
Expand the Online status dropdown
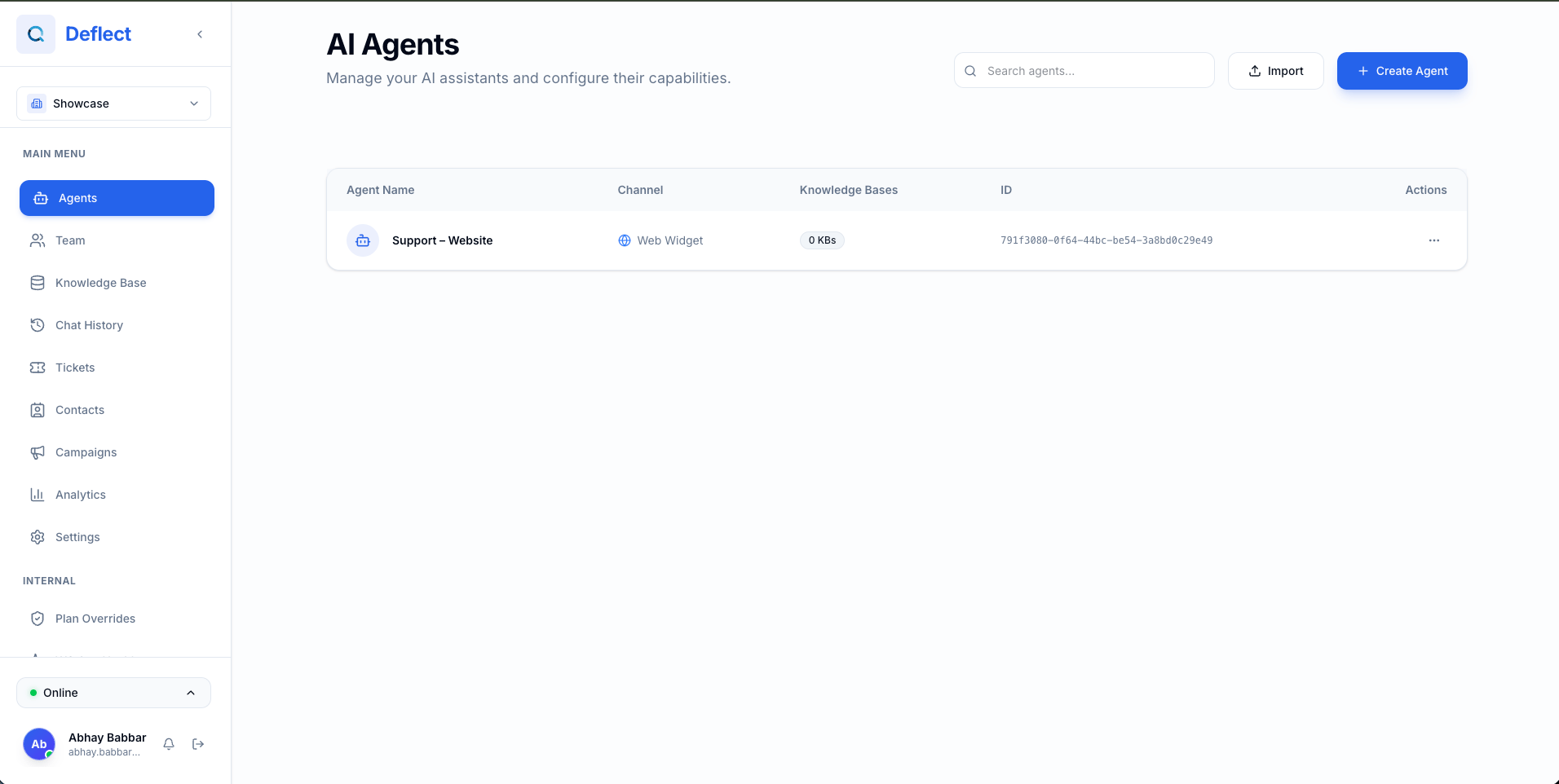click(x=113, y=693)
